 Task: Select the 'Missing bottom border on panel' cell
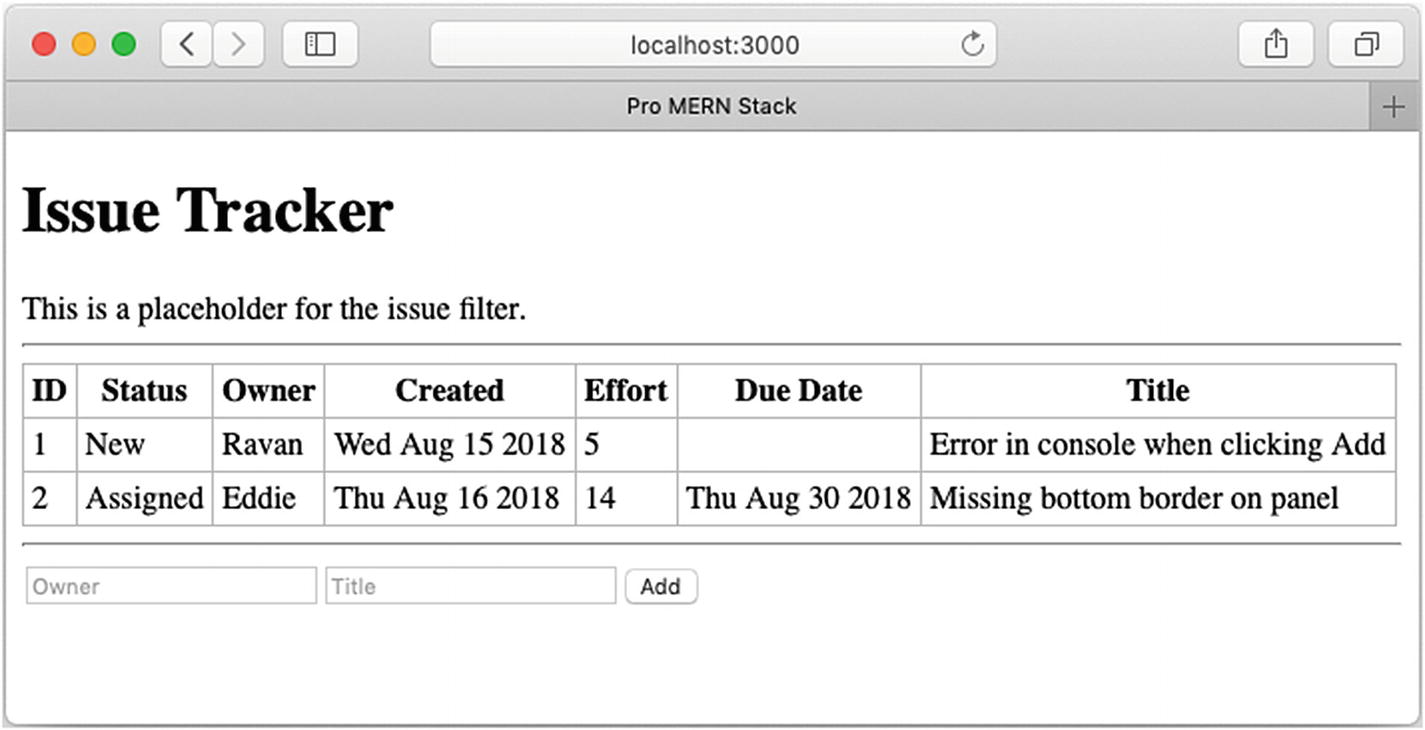tap(1134, 498)
